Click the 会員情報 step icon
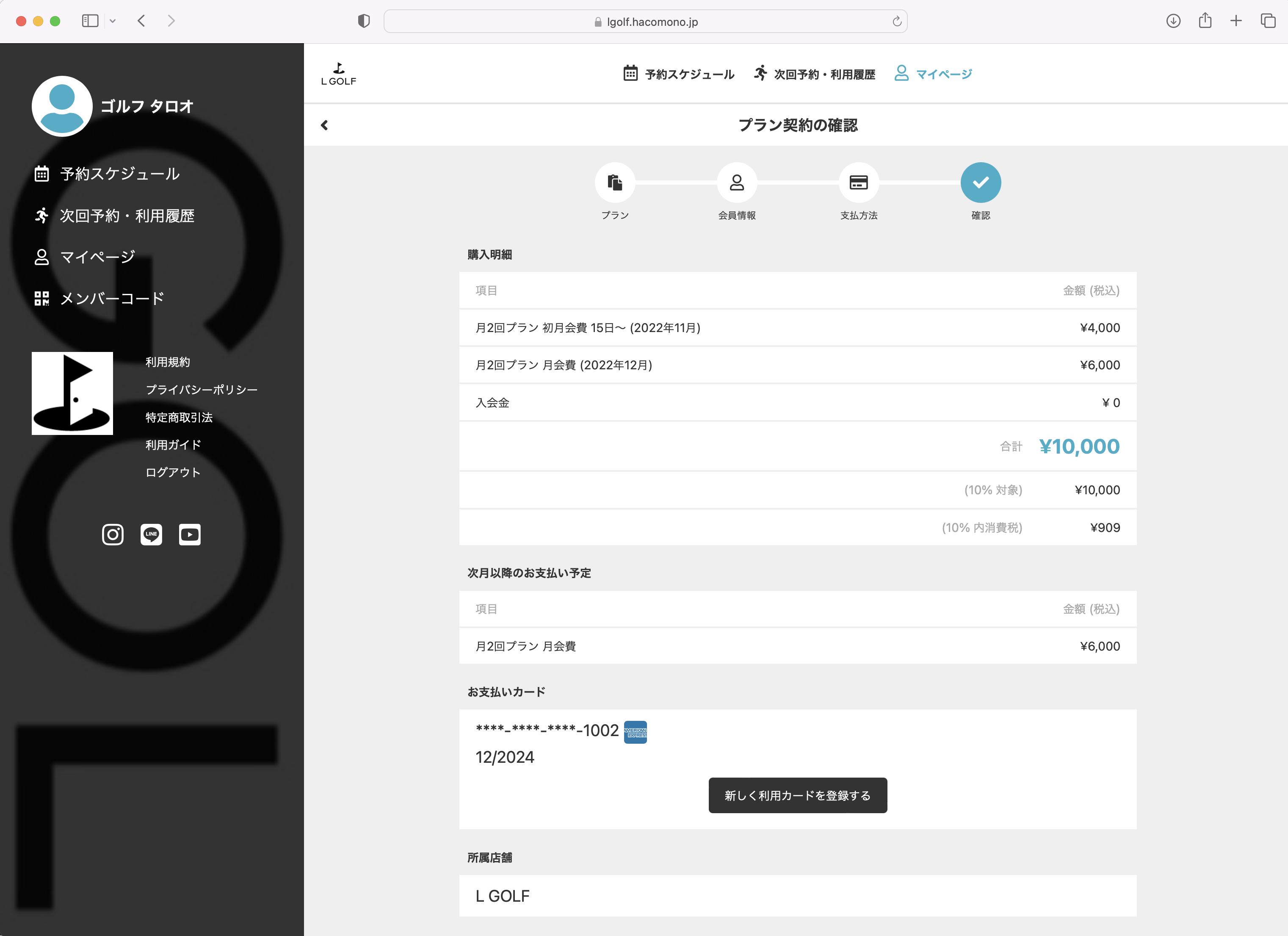Image resolution: width=1288 pixels, height=936 pixels. 737,182
